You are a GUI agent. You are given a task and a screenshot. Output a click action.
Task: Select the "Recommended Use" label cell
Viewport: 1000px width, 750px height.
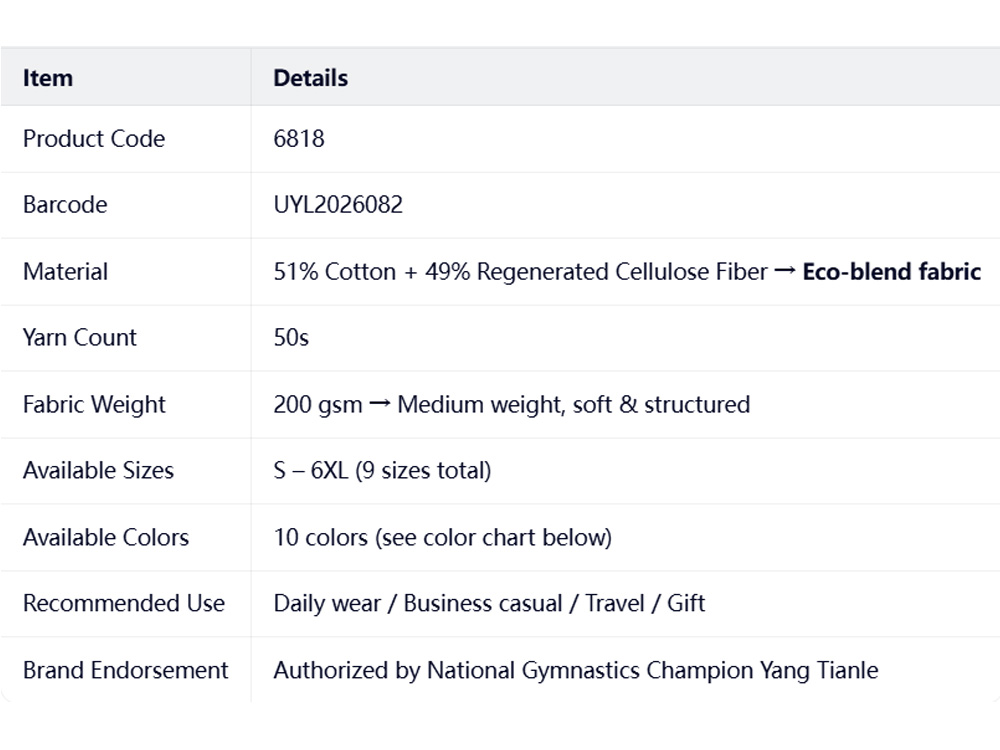pos(124,604)
